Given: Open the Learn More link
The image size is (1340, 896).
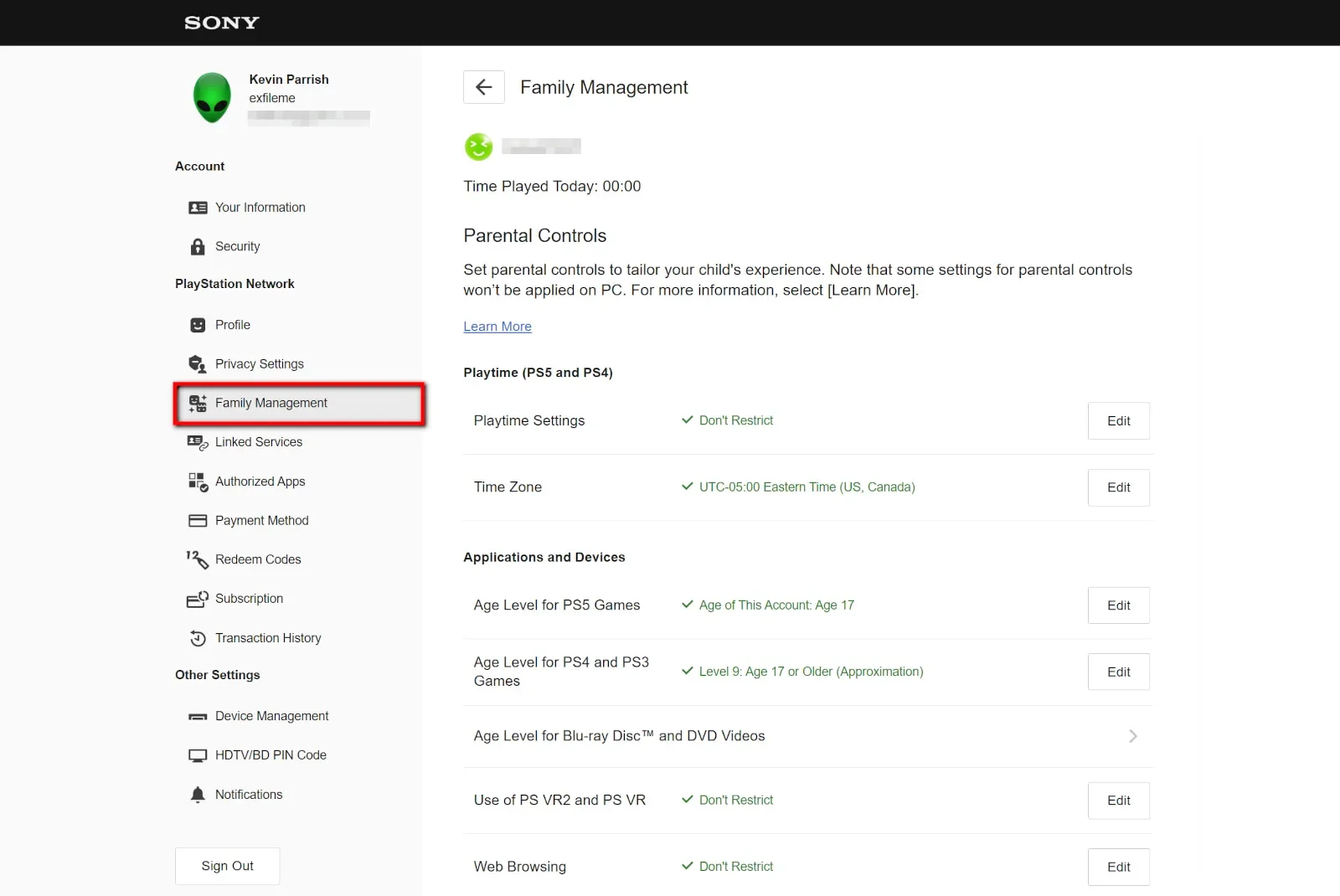Looking at the screenshot, I should coord(497,327).
